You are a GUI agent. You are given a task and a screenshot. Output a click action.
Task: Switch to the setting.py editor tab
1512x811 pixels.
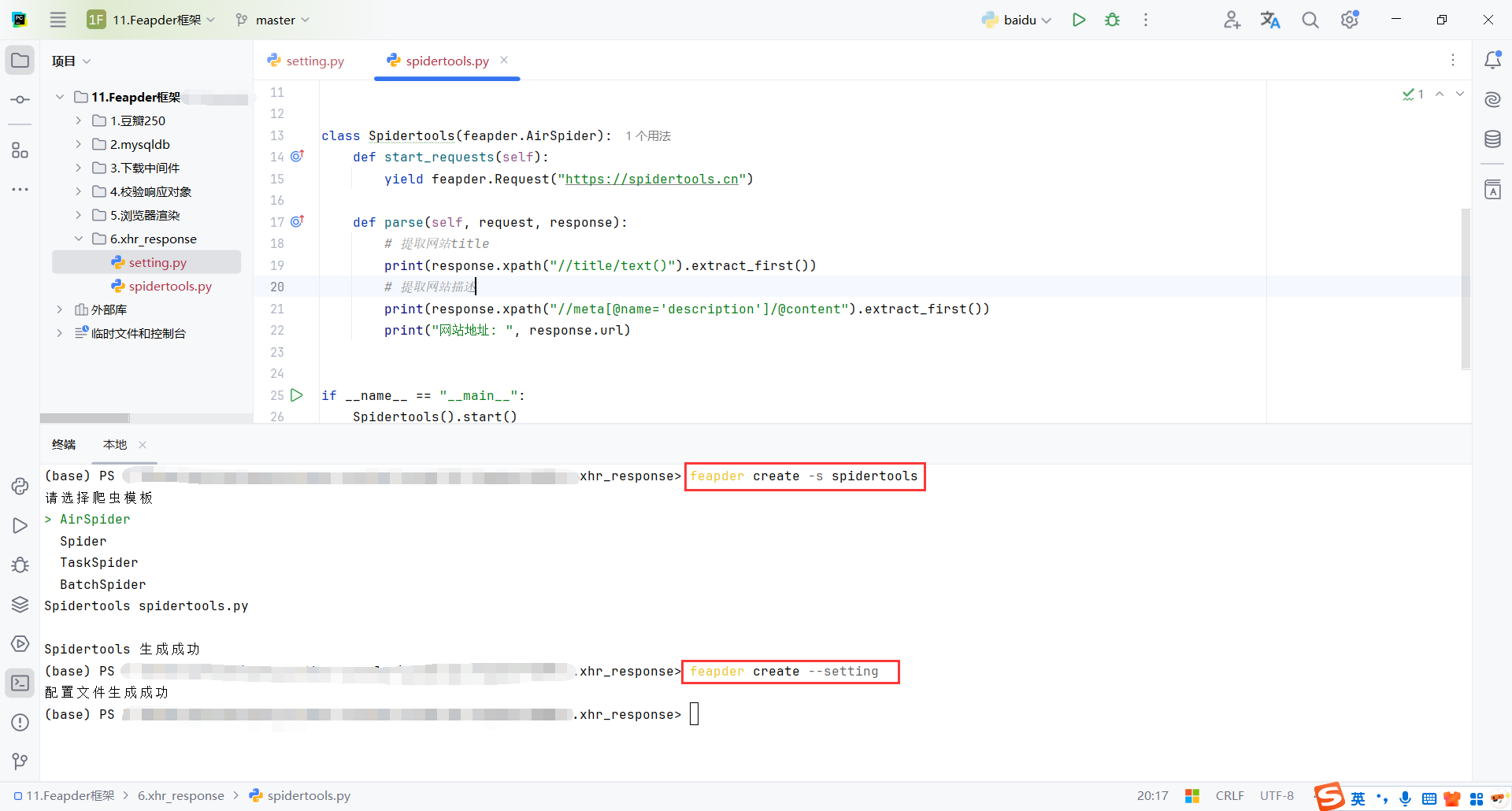coord(314,60)
